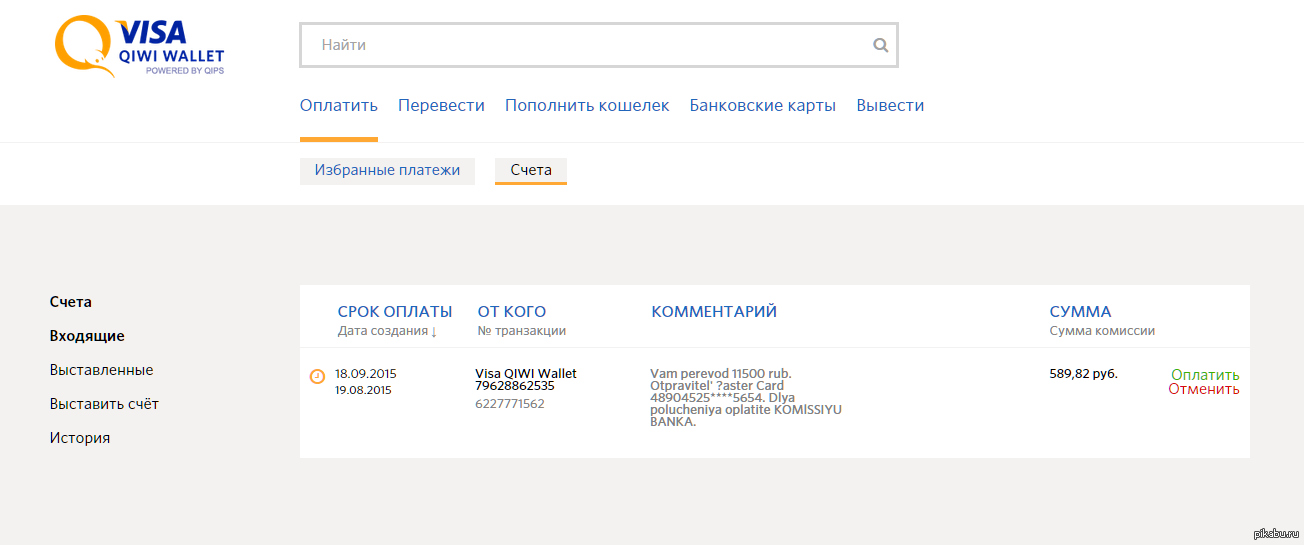Click the СУММА column header
Screen dimensions: 1304x545
click(1080, 311)
